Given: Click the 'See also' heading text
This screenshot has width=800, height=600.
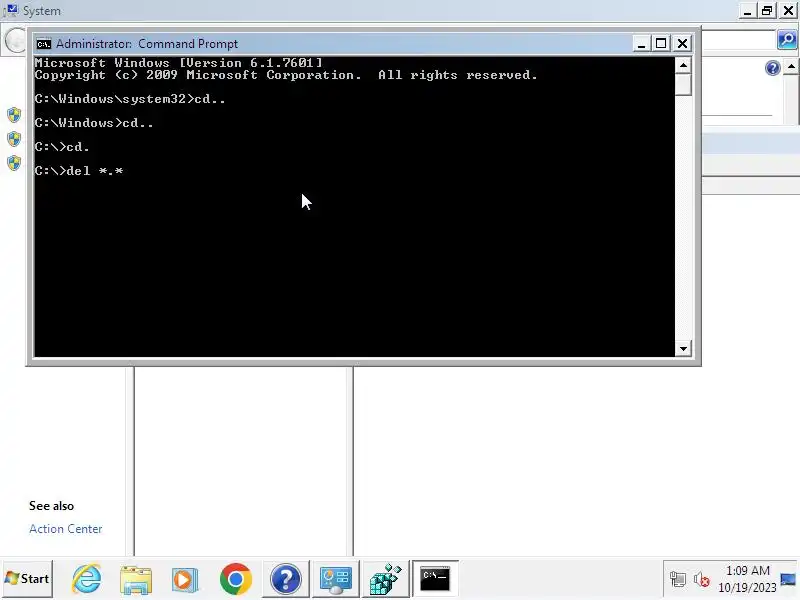Looking at the screenshot, I should 52,506.
